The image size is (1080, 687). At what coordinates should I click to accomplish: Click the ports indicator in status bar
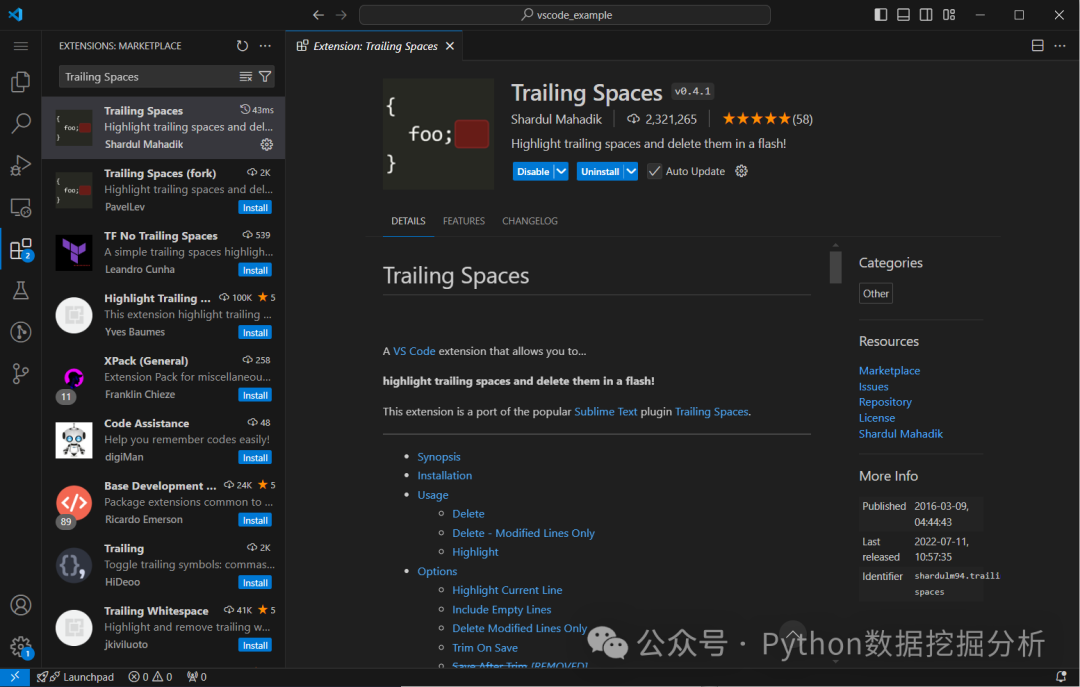click(196, 677)
